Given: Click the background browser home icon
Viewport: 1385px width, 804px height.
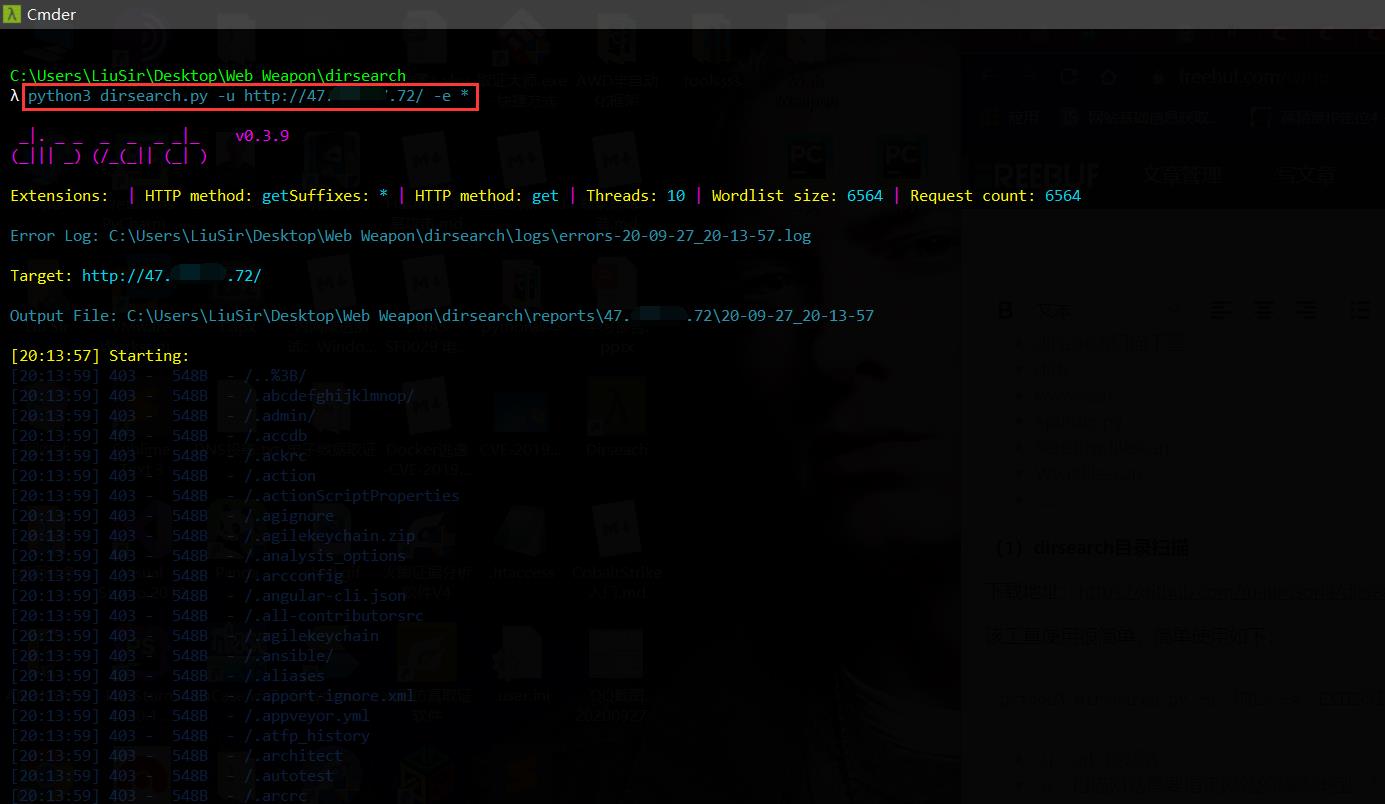Looking at the screenshot, I should point(1108,77).
